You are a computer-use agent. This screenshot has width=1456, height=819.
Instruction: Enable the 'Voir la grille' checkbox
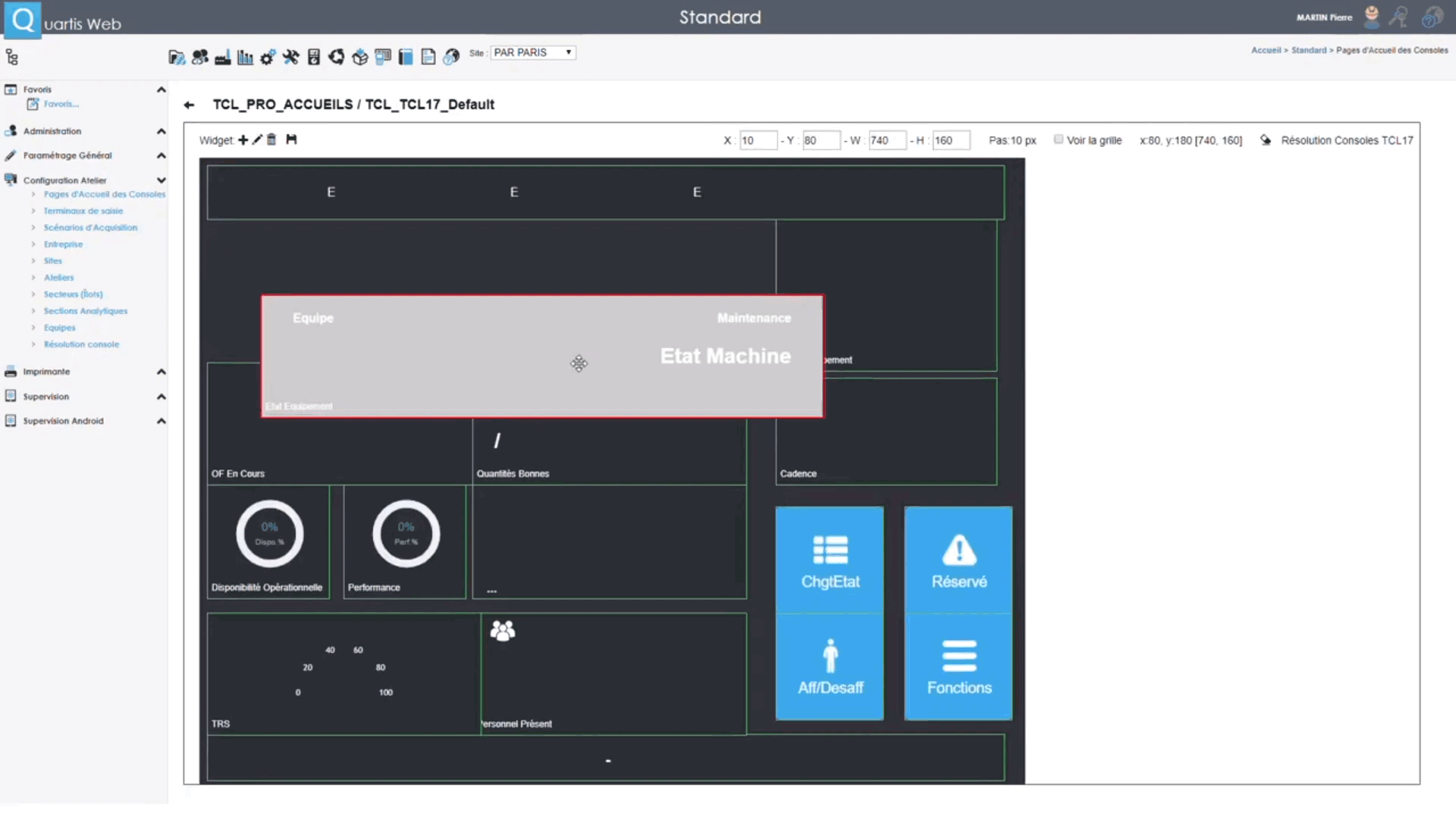[x=1059, y=140]
